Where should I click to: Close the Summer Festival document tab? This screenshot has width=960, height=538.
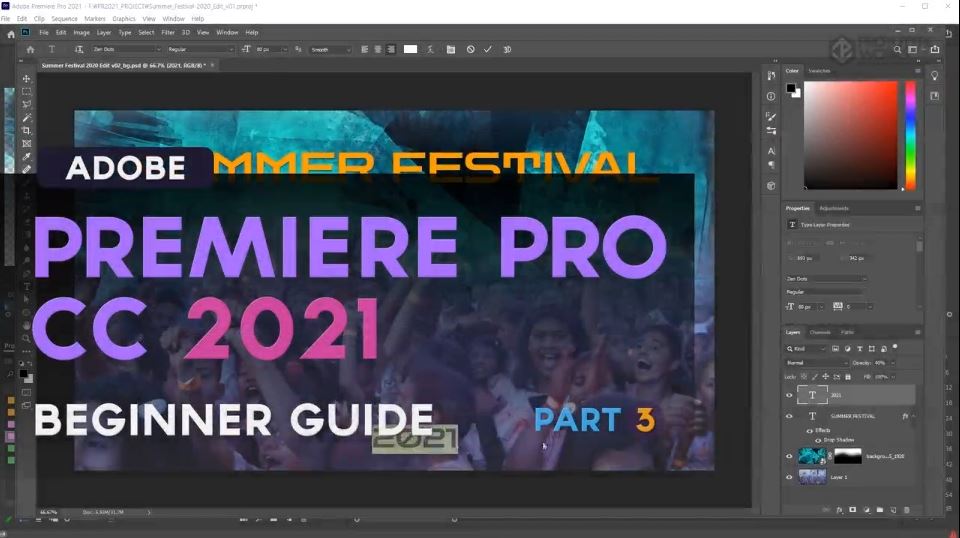click(212, 65)
